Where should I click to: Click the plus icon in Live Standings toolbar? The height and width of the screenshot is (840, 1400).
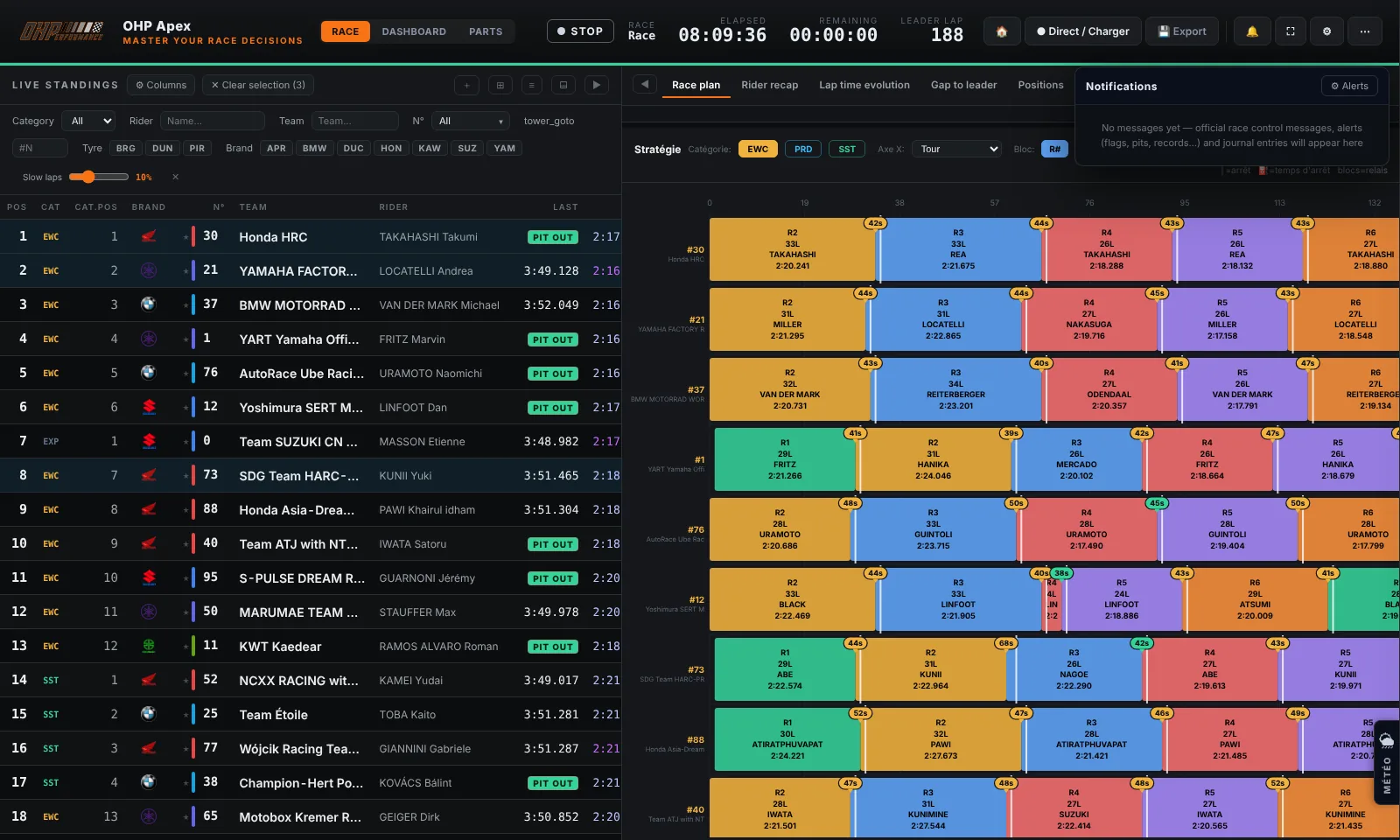467,85
